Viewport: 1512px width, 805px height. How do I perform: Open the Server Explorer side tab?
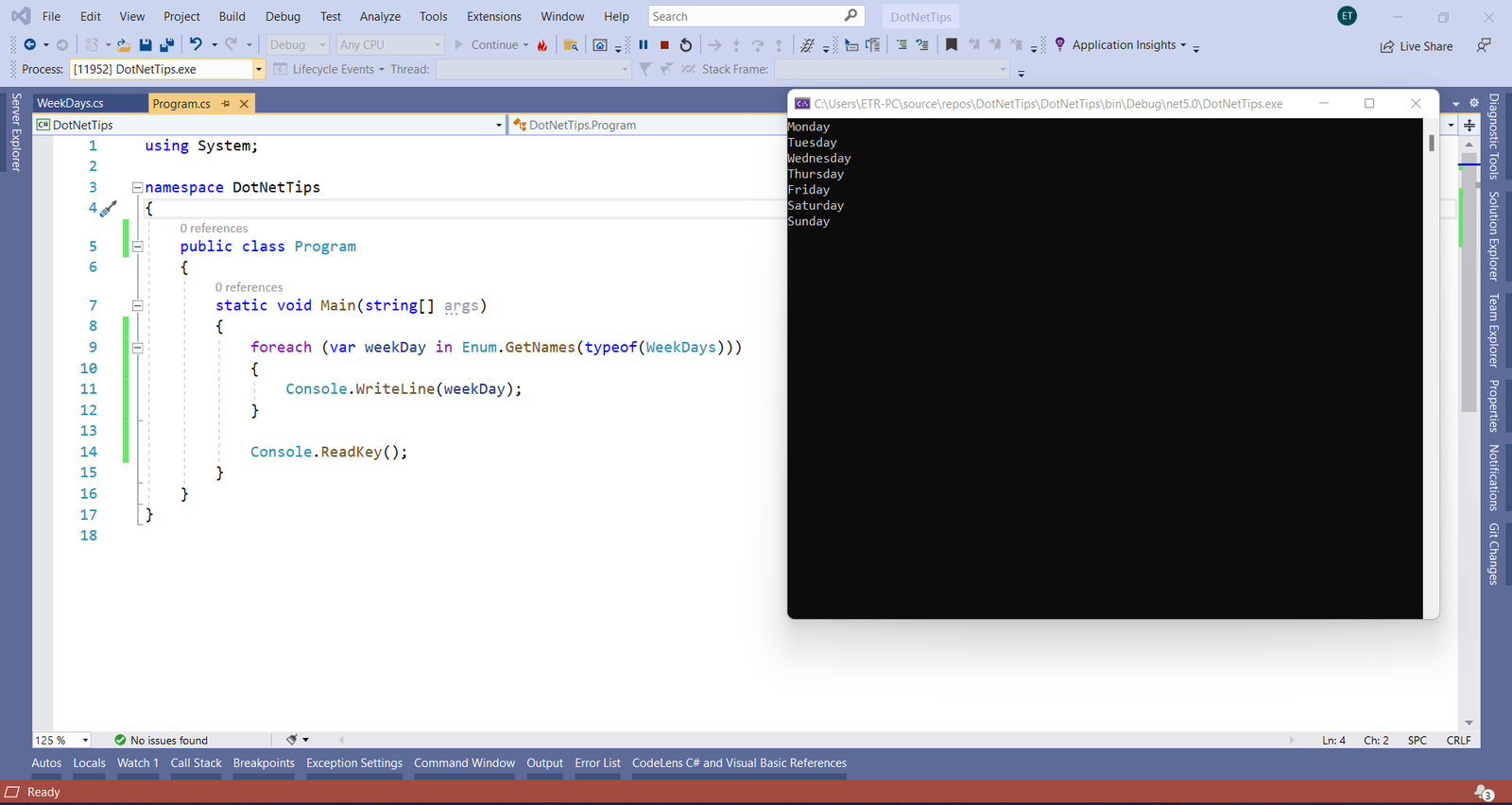coord(15,132)
